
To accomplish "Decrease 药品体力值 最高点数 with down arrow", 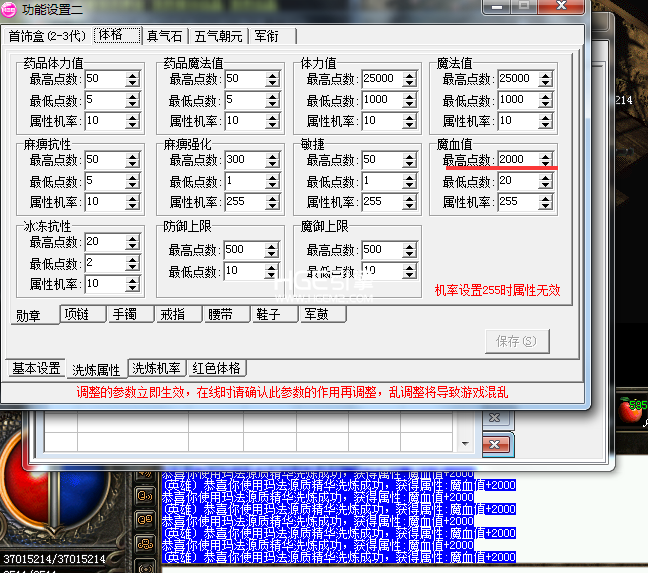I will tap(132, 83).
